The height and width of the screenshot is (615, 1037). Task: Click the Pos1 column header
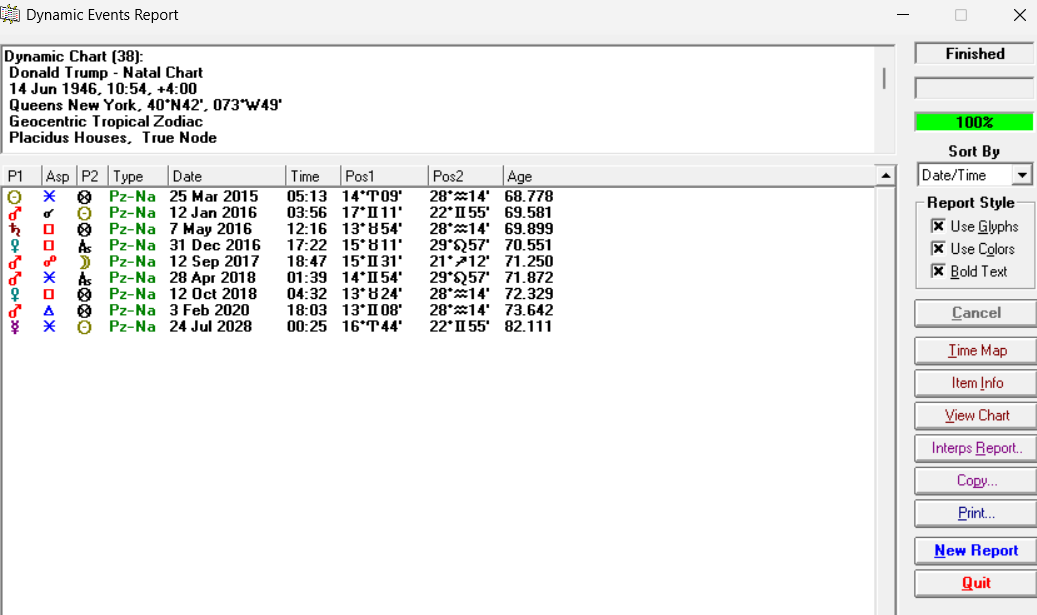pyautogui.click(x=384, y=177)
